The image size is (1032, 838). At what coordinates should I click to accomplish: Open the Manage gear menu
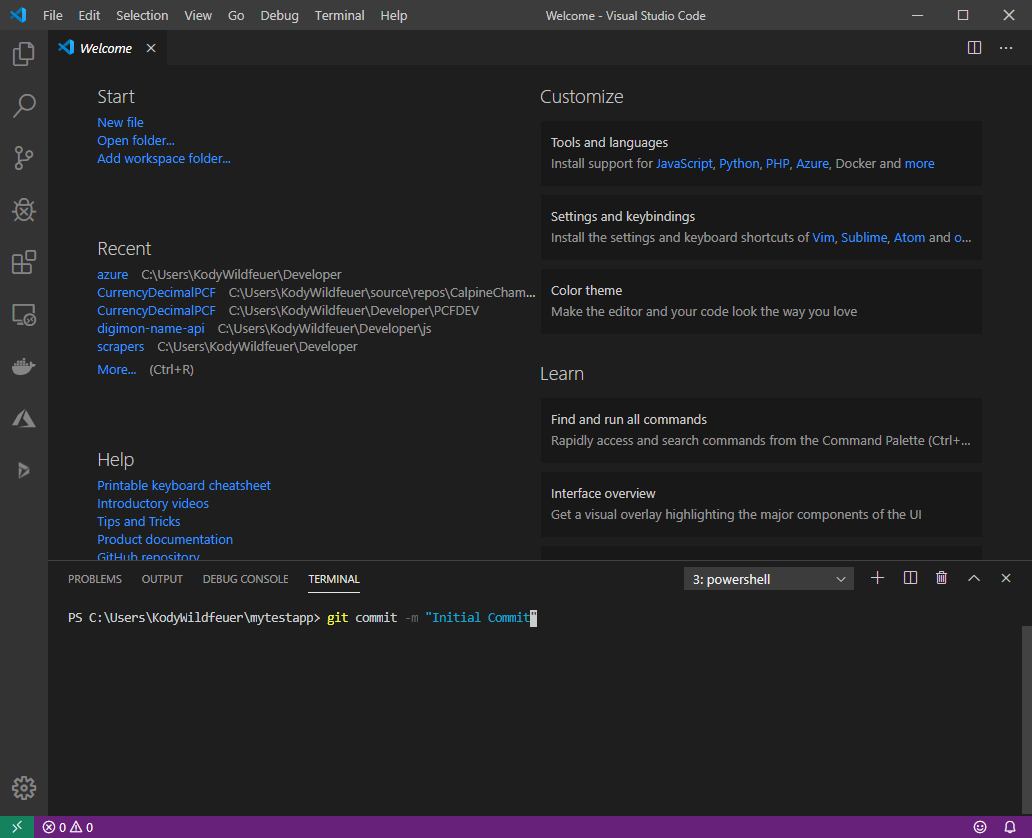[24, 787]
